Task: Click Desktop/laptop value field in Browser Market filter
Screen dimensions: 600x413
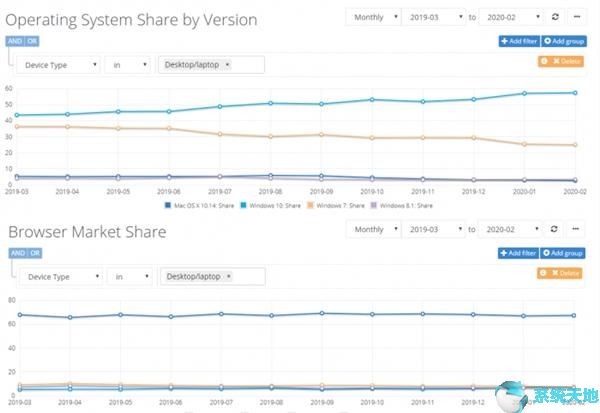Action: coord(213,276)
